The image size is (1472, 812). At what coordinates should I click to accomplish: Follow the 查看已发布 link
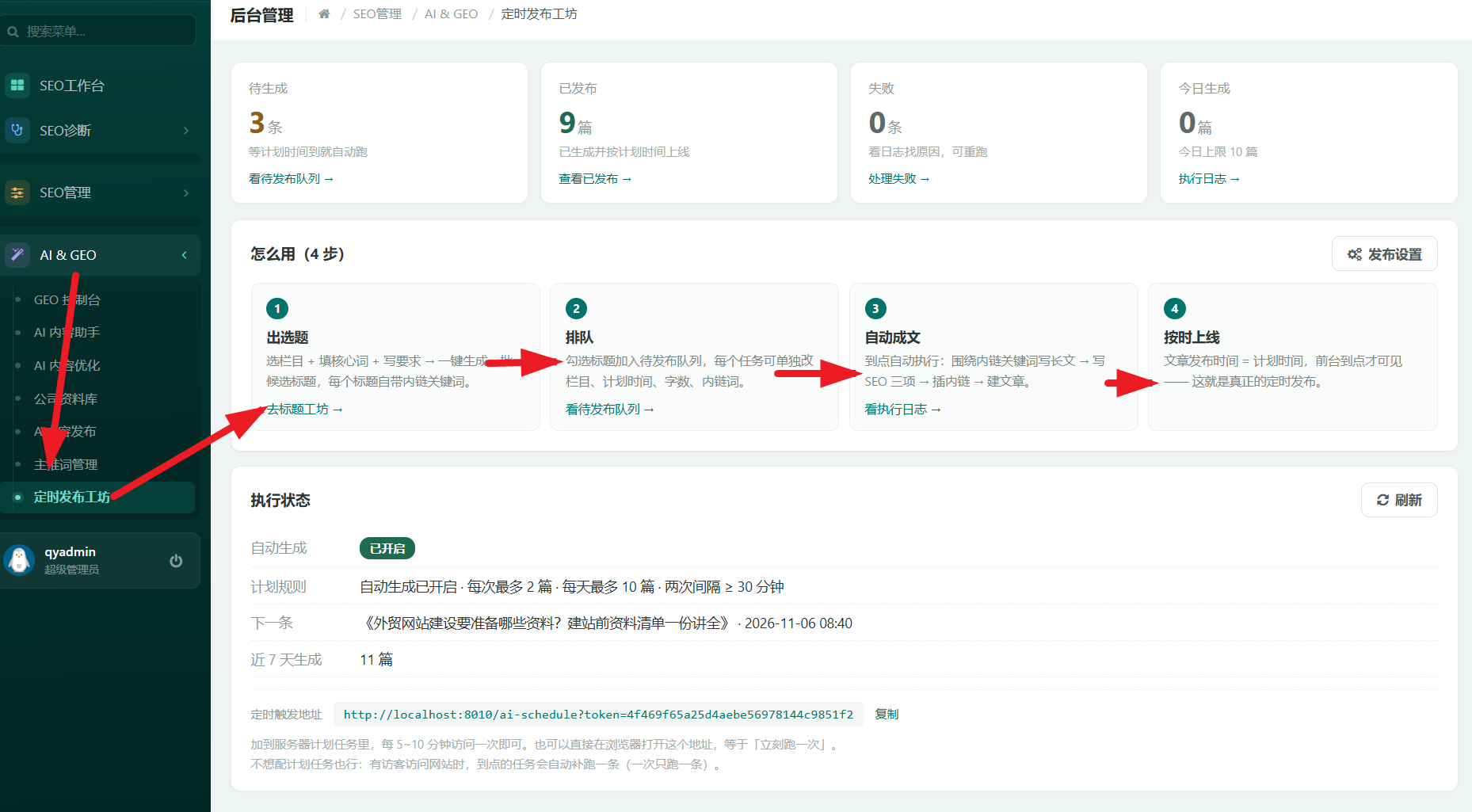coord(595,178)
